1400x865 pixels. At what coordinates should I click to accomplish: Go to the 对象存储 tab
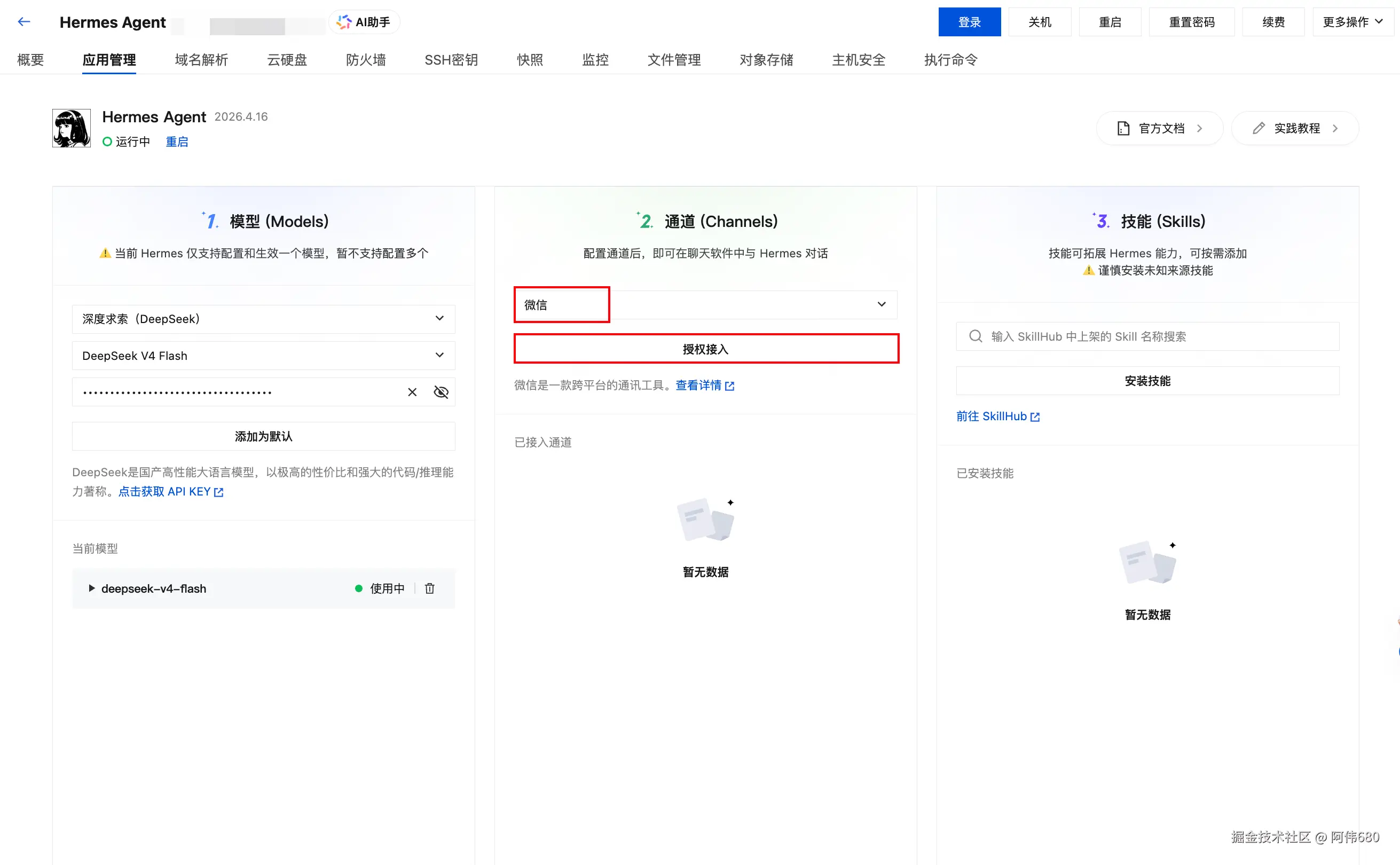pyautogui.click(x=766, y=59)
